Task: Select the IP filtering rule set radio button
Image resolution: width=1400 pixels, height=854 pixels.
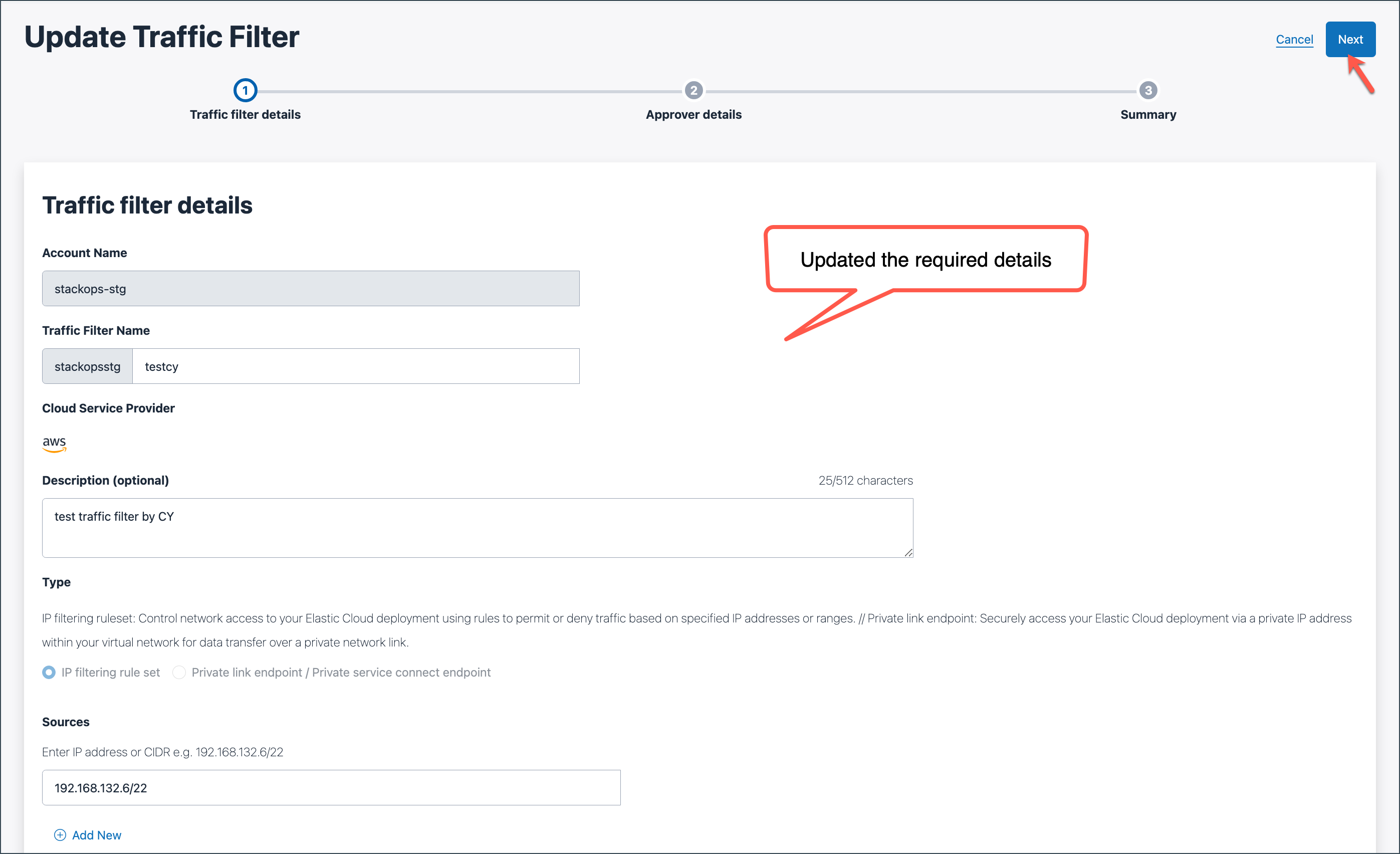Action: point(49,672)
